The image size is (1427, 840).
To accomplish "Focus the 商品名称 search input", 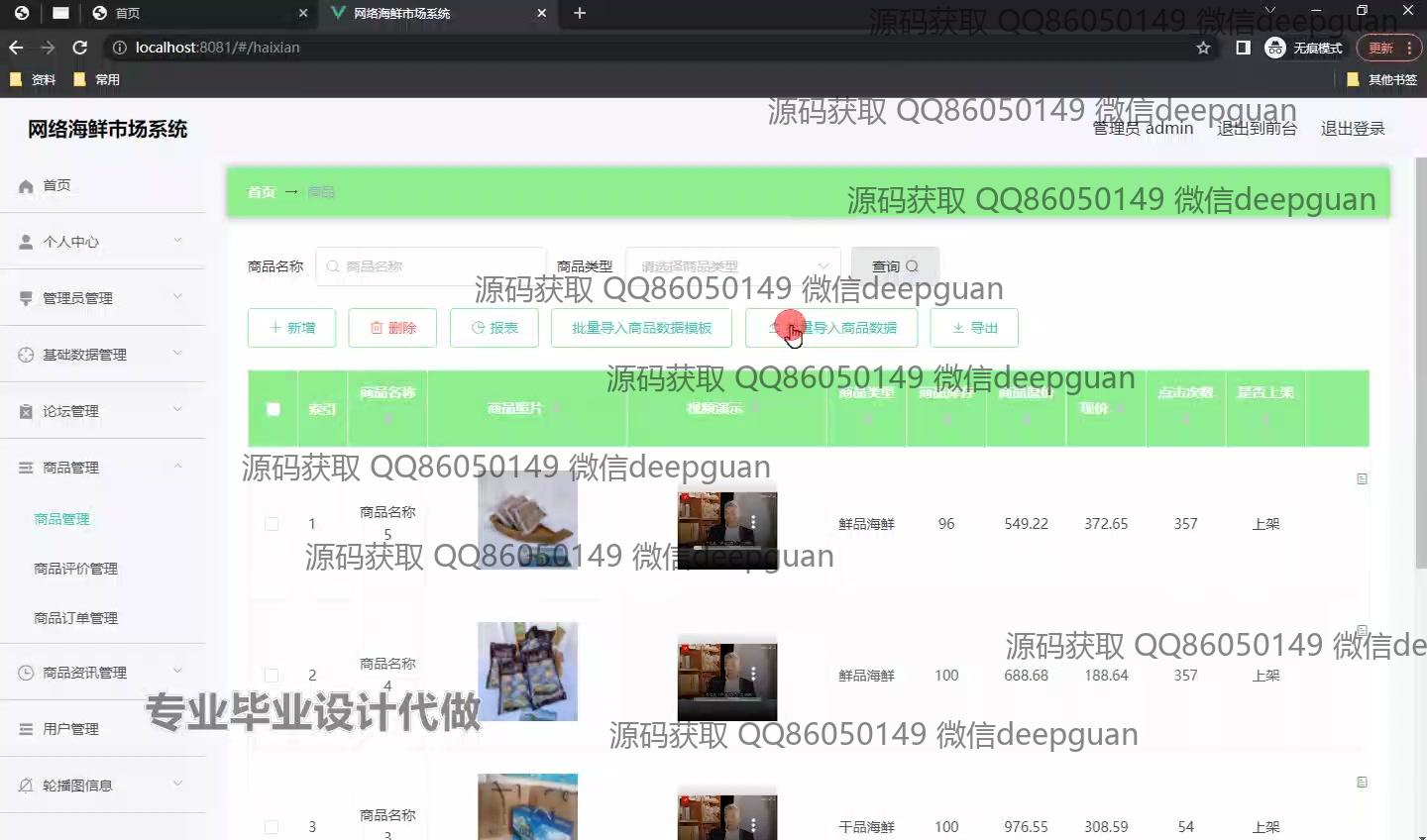I will tap(430, 266).
